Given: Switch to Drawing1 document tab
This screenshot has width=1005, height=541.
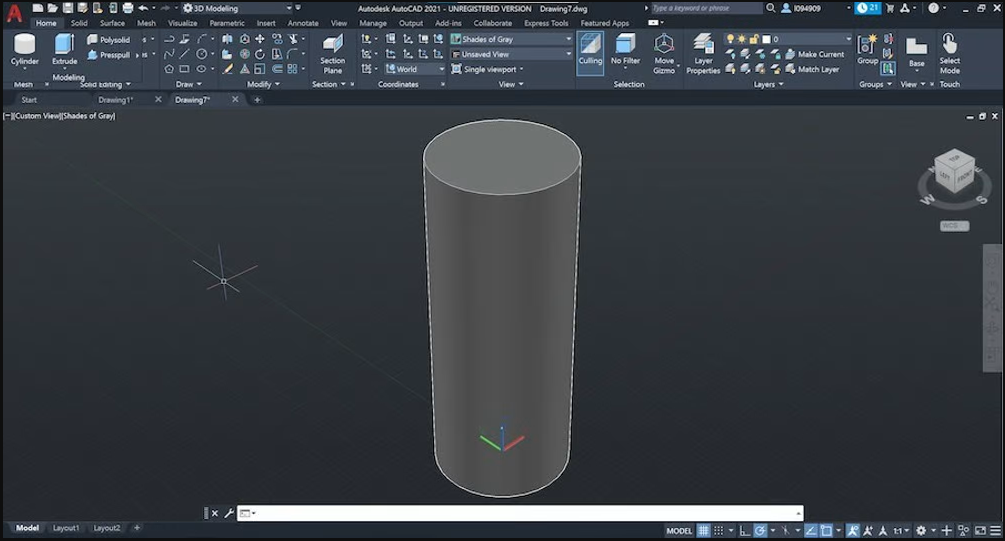Looking at the screenshot, I should (x=116, y=100).
